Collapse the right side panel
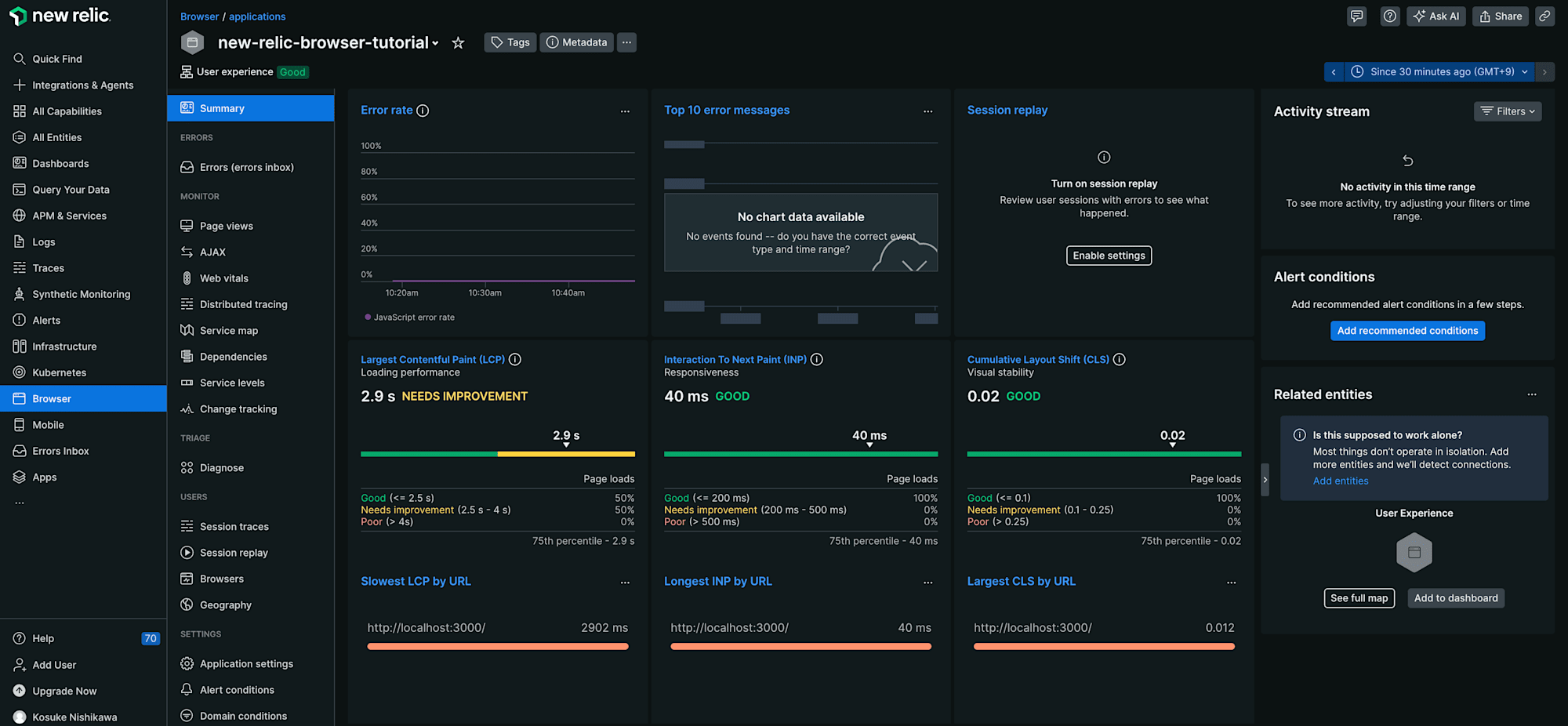The image size is (1568, 726). pyautogui.click(x=1265, y=480)
